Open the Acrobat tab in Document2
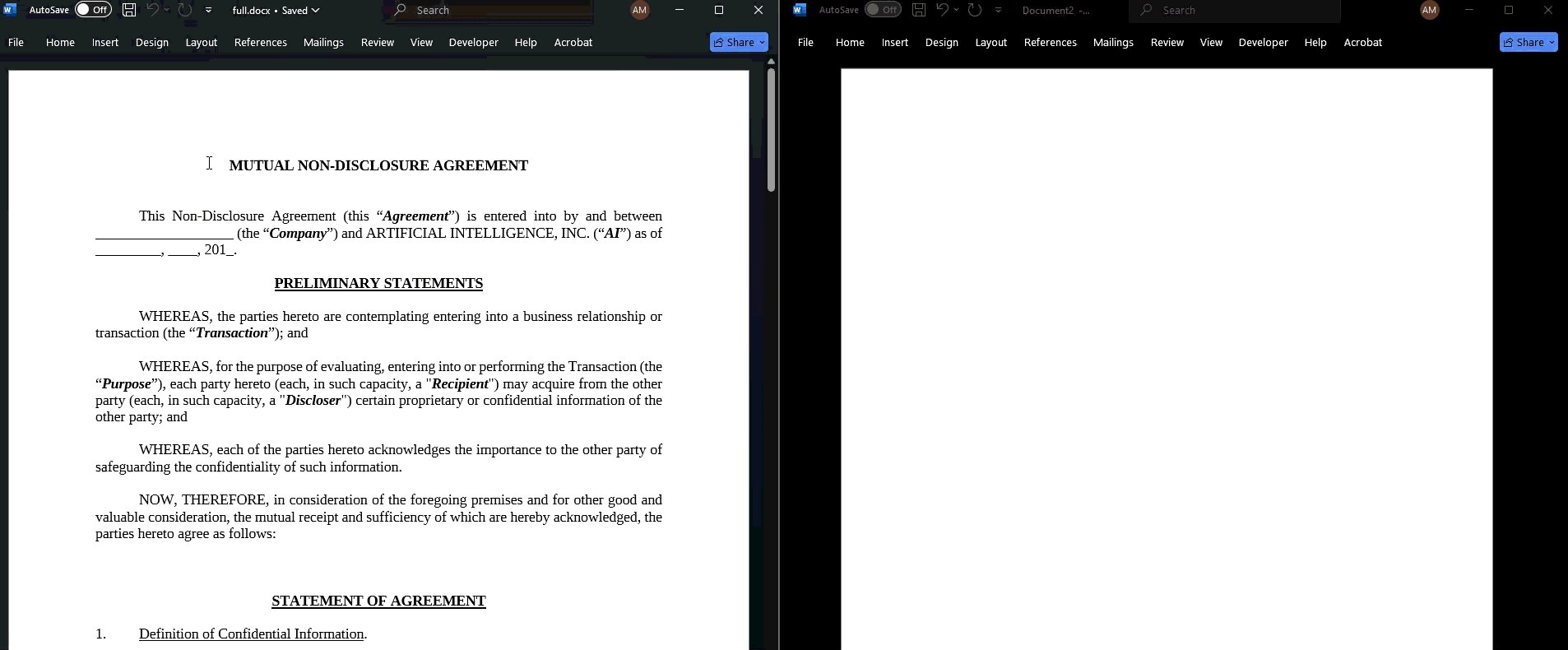 tap(1363, 42)
